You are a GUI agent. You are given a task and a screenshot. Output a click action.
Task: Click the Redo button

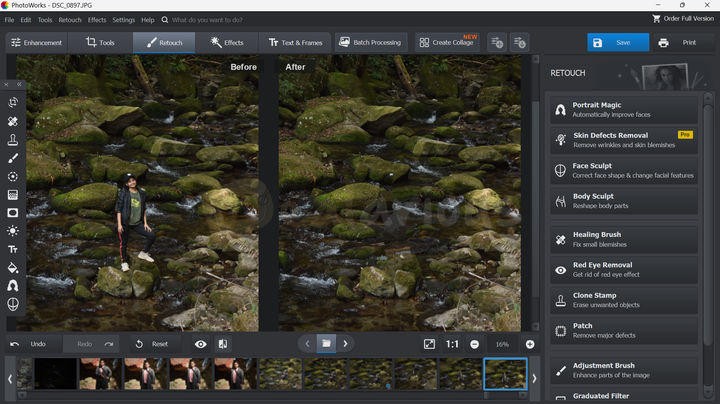(91, 344)
